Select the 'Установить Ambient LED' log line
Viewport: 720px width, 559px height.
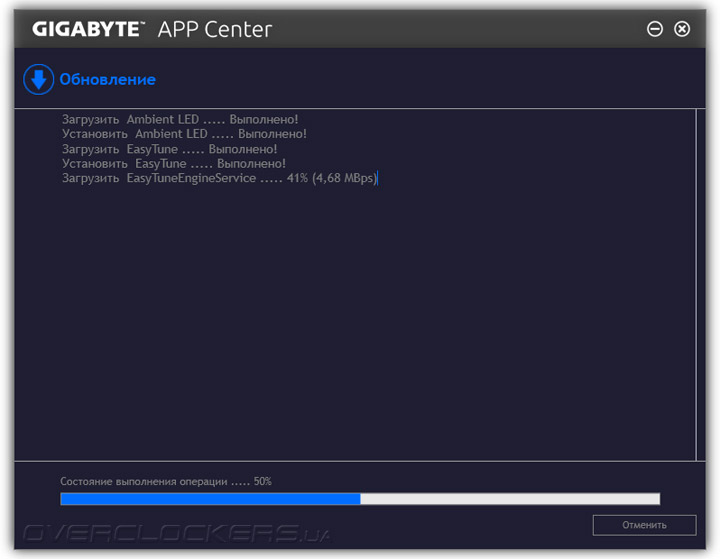coord(184,134)
